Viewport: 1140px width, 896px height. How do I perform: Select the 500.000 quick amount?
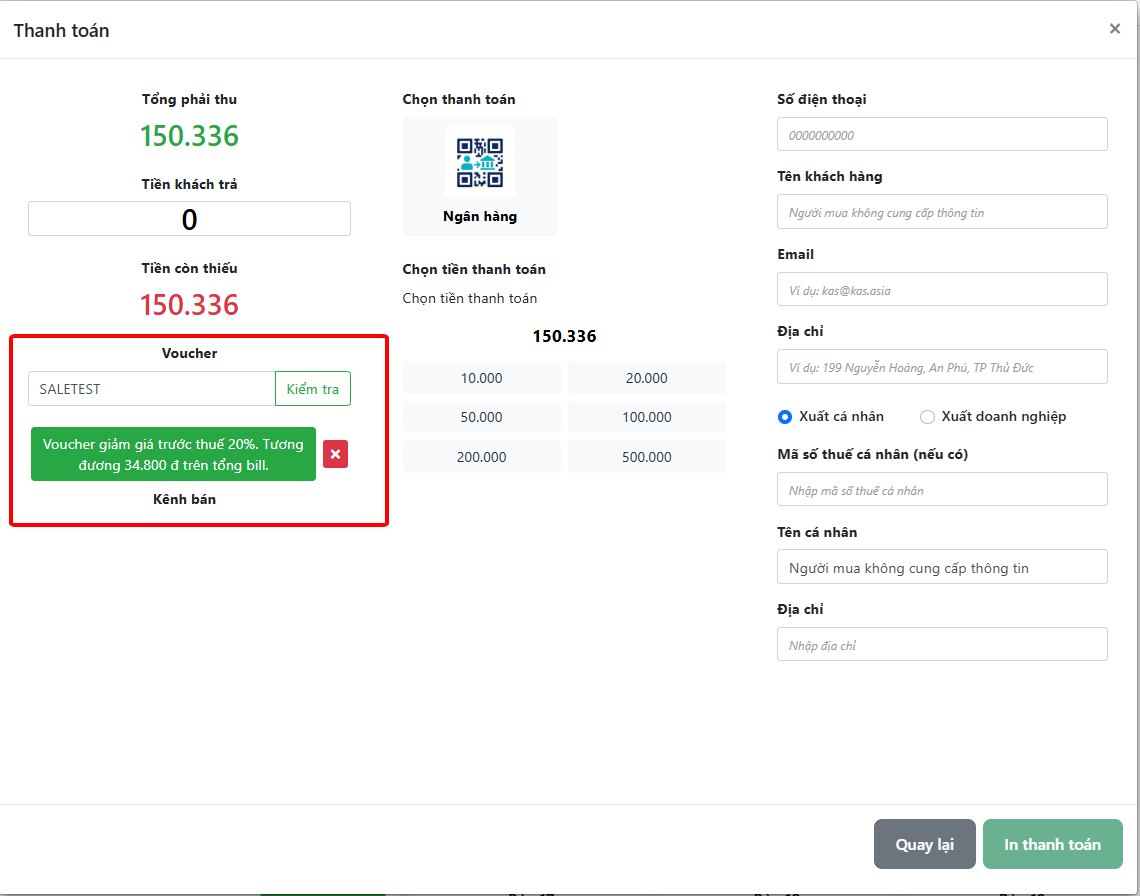(646, 457)
